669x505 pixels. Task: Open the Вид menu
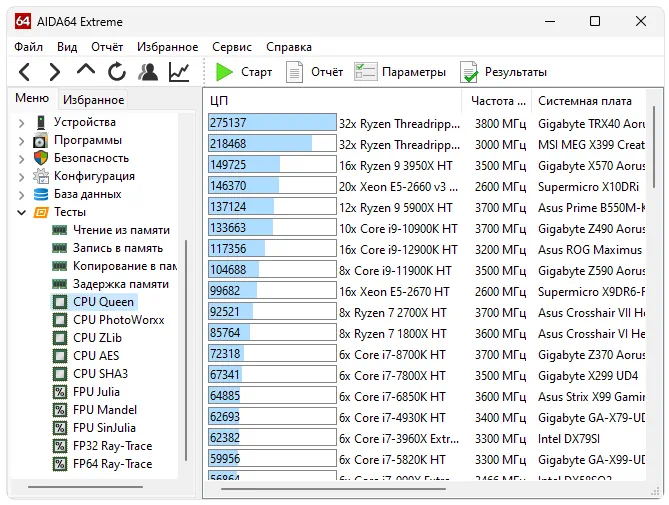pos(67,46)
